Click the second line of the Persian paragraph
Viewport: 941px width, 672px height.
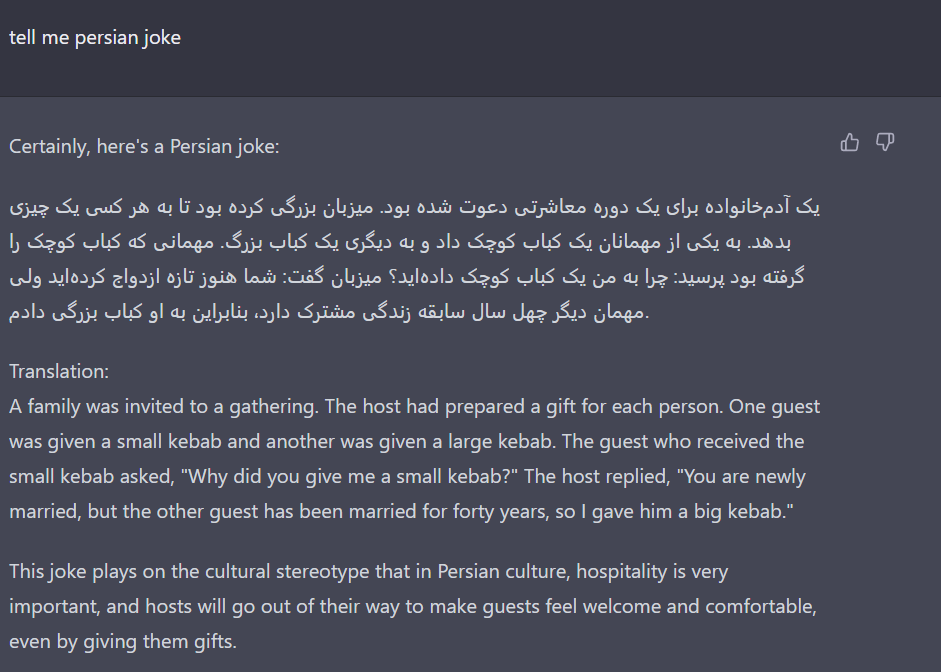point(400,242)
